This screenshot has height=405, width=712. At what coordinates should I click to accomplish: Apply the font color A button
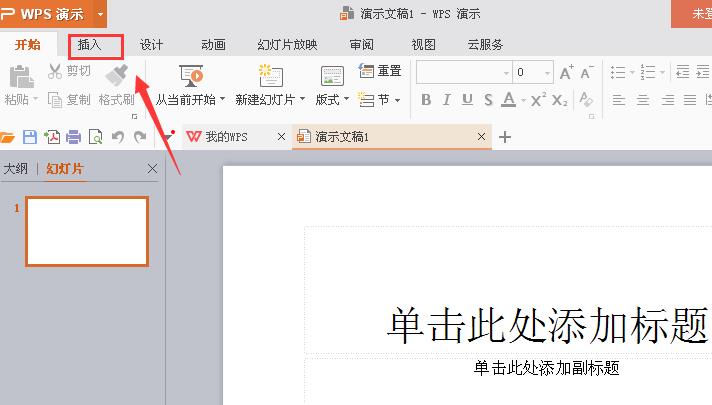click(509, 99)
